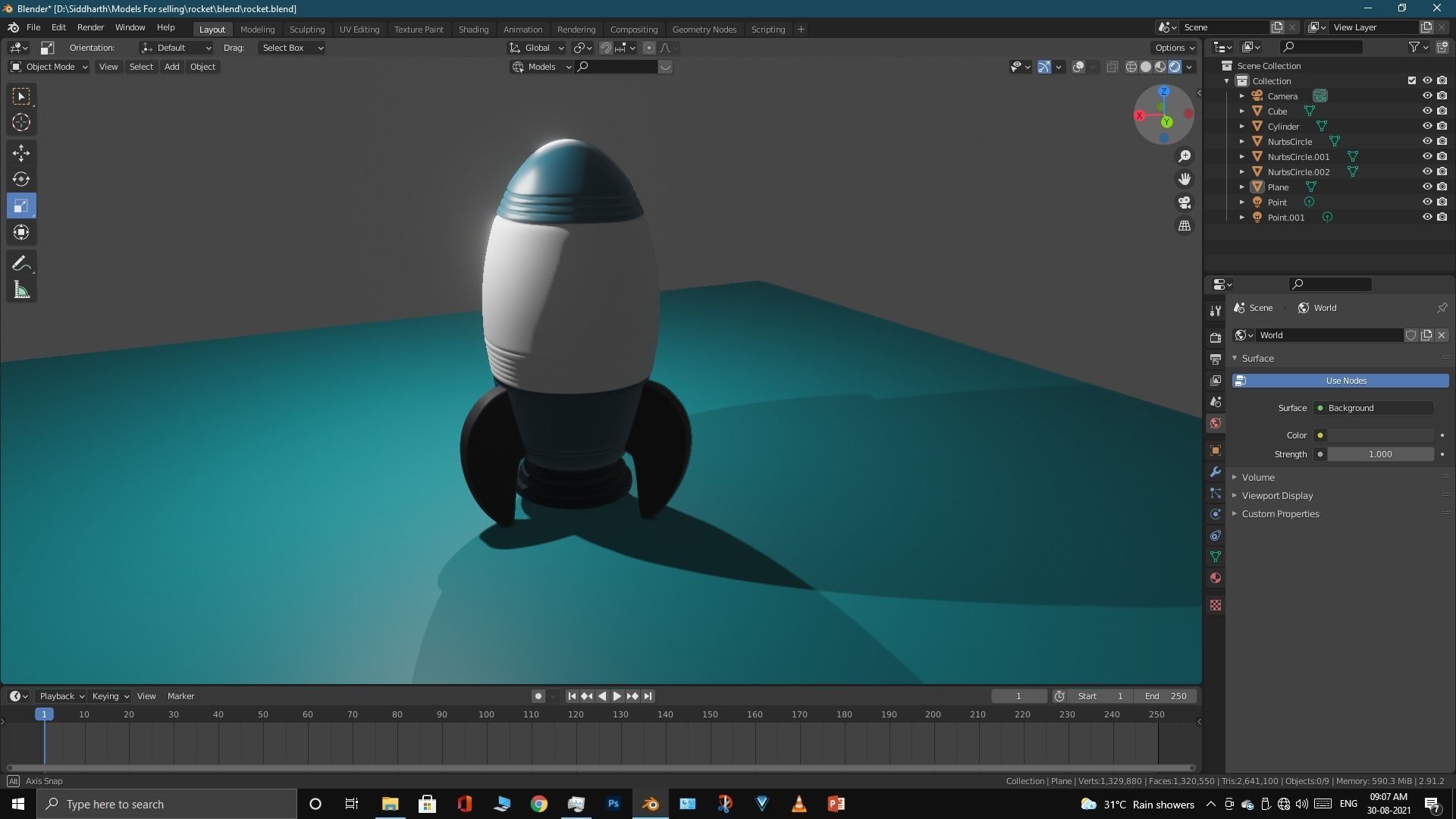Viewport: 1456px width, 819px height.
Task: Toggle visibility of Plane object
Action: [1426, 187]
